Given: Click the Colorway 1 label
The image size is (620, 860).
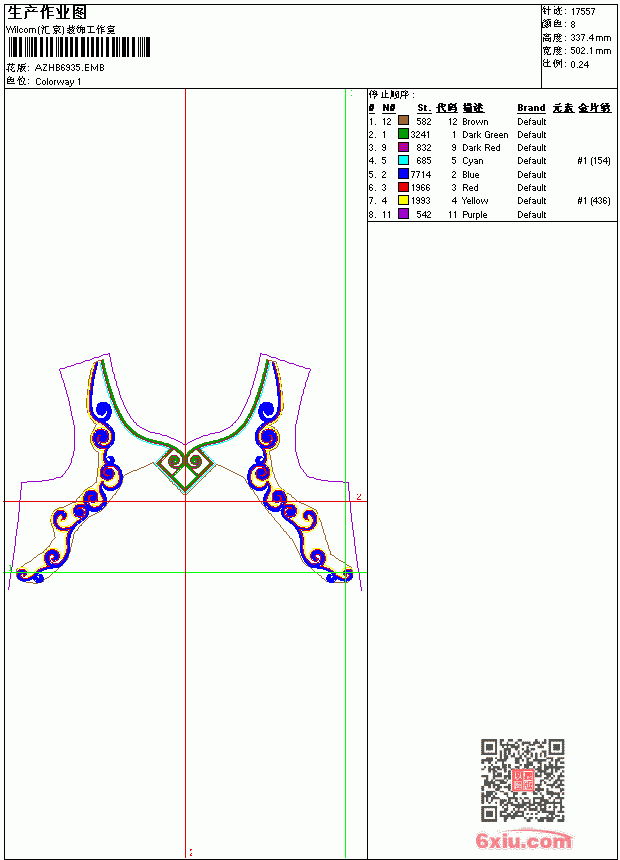Looking at the screenshot, I should point(58,82).
